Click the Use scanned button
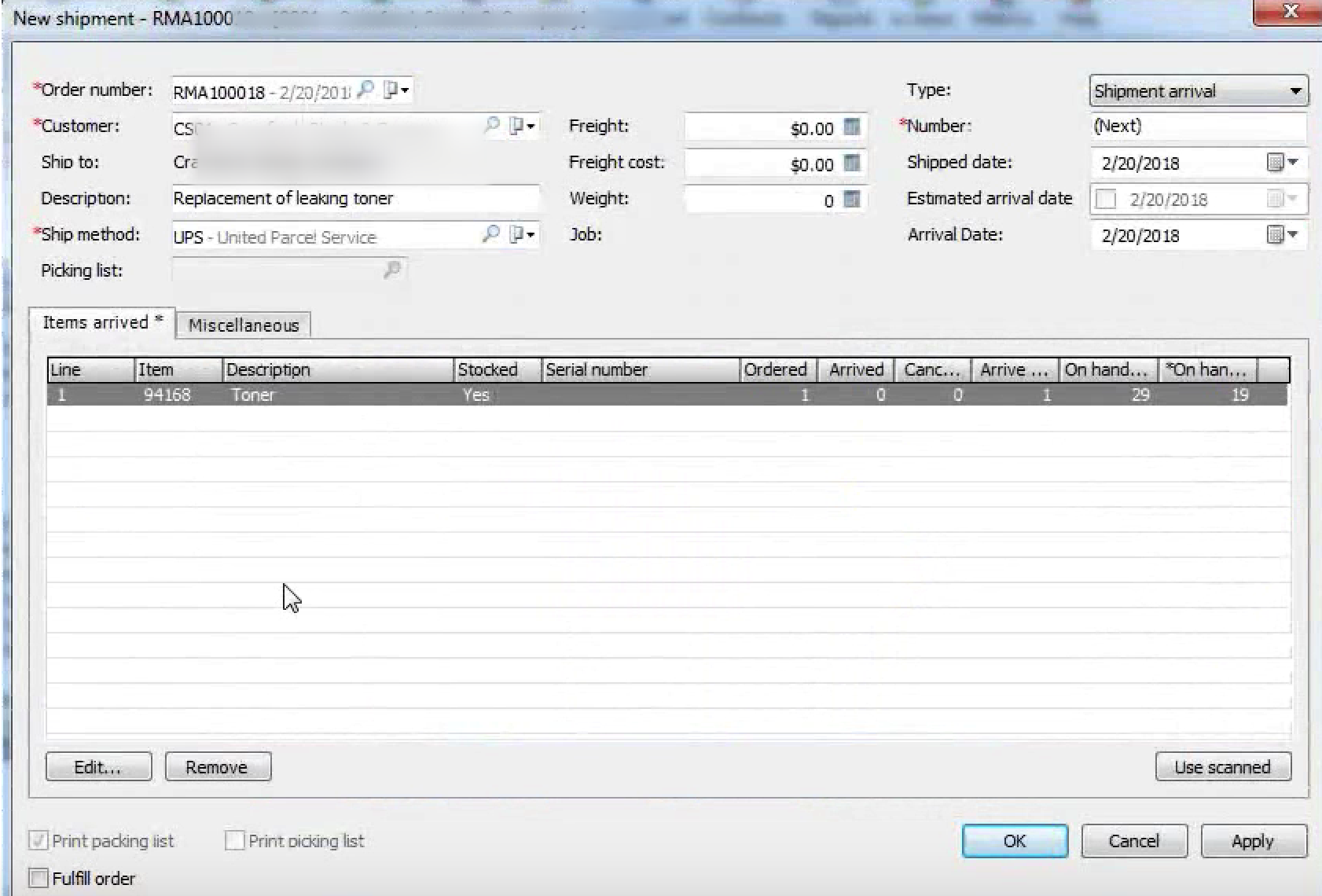Image resolution: width=1322 pixels, height=896 pixels. pyautogui.click(x=1223, y=767)
